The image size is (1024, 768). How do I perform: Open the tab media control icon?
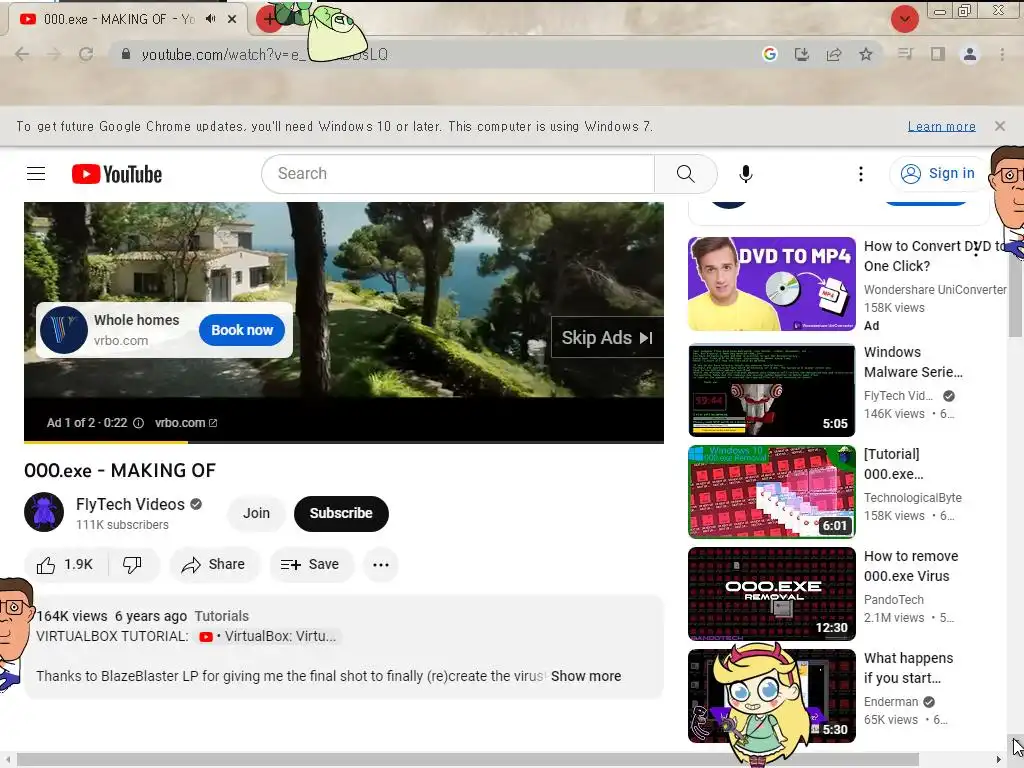[905, 54]
